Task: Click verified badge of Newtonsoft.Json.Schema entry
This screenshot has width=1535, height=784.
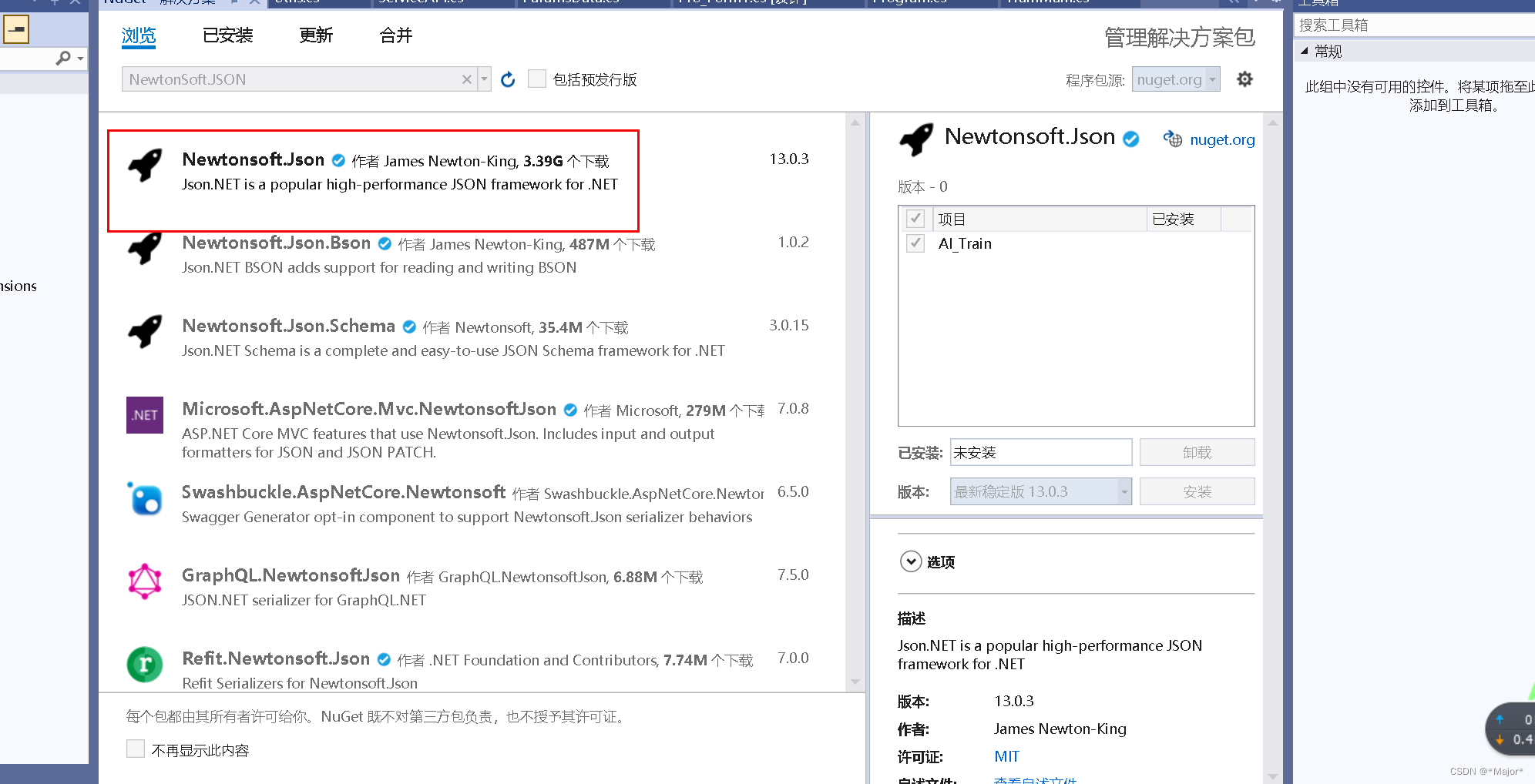Action: 409,327
